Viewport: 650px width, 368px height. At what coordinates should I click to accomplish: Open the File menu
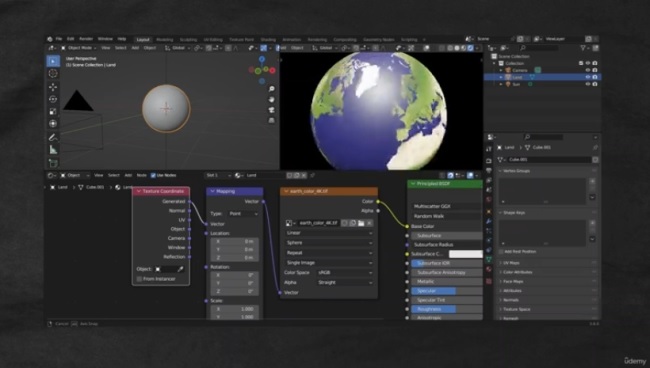[59, 39]
